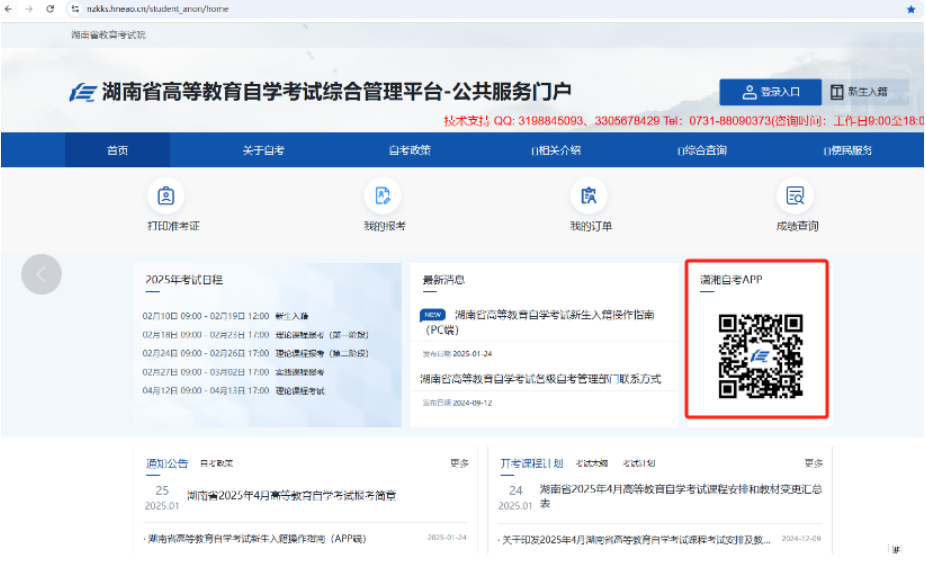Click the 我的订单 icon
Viewport: 926px width, 568px height.
coord(589,196)
